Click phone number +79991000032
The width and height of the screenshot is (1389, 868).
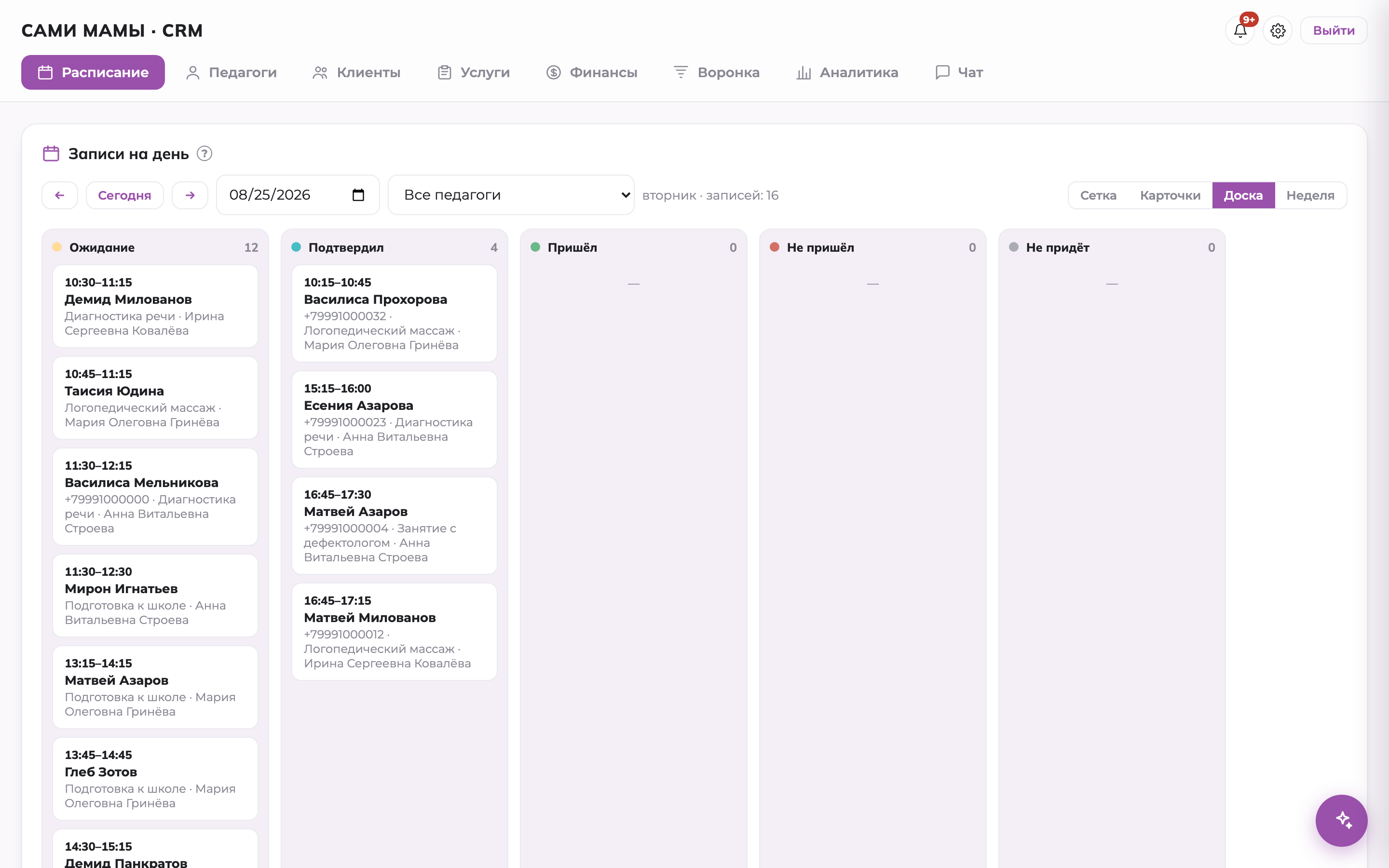coord(345,316)
